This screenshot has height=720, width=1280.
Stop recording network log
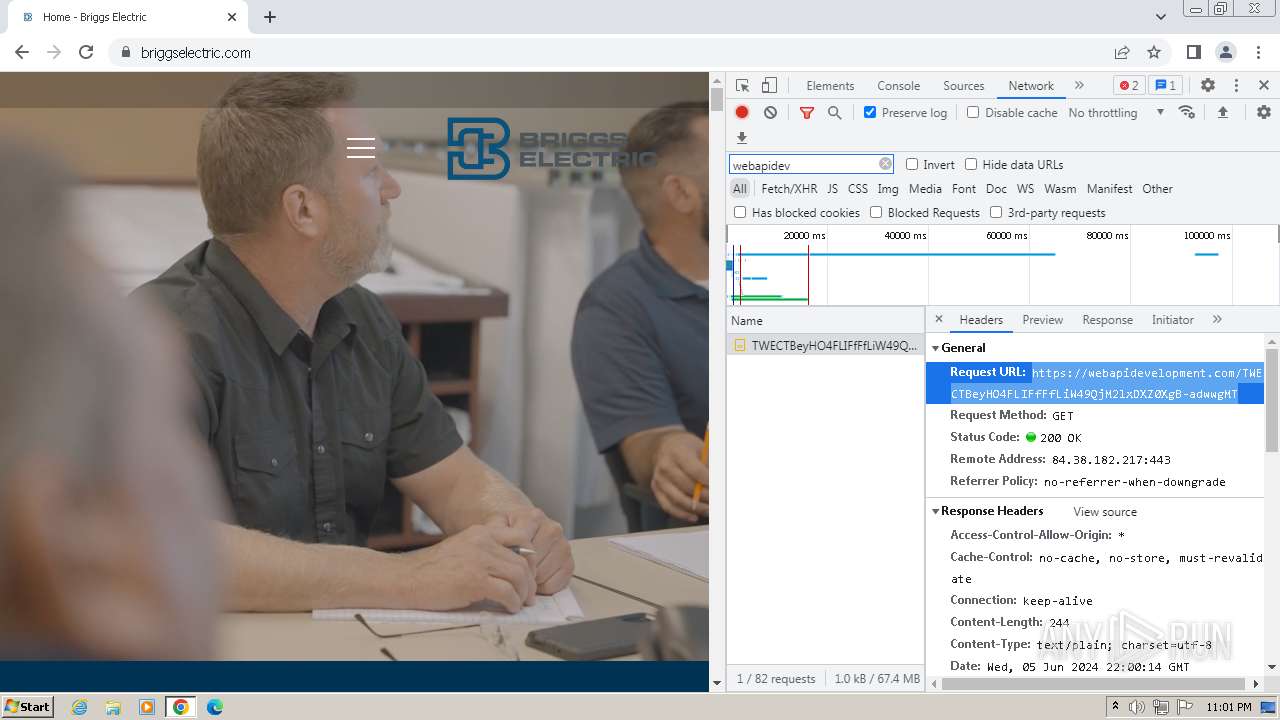coord(742,113)
